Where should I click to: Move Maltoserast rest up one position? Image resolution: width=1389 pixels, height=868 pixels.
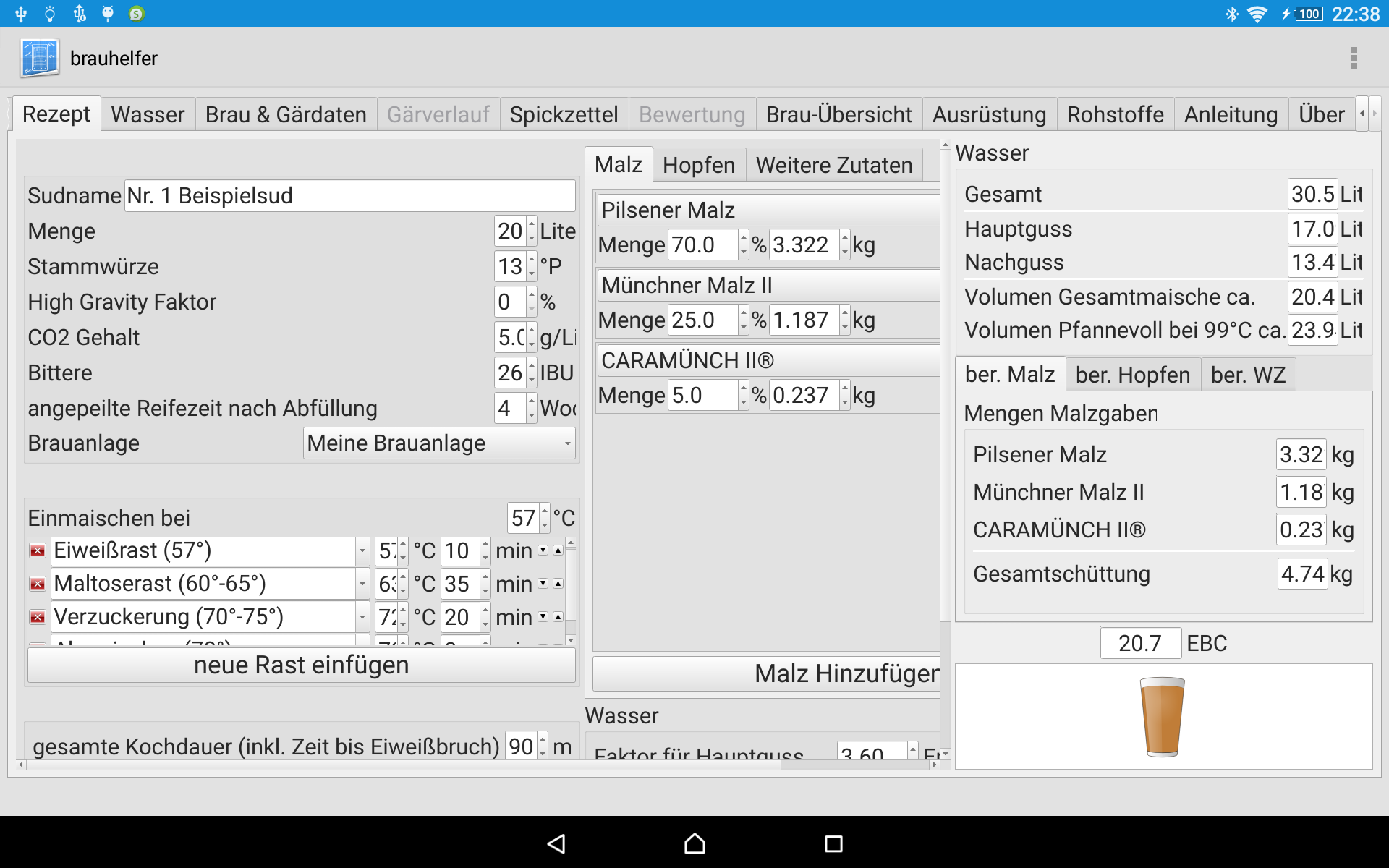pos(558,584)
